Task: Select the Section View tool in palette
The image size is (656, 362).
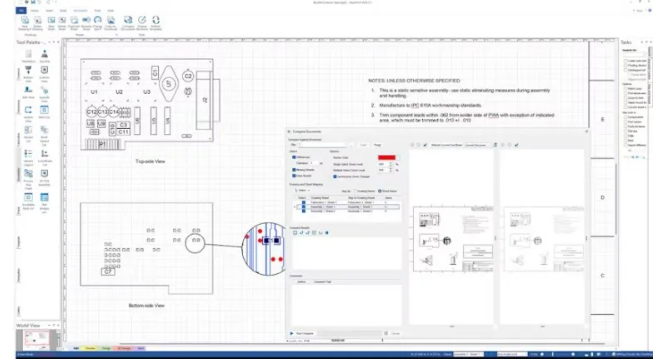Action: click(x=28, y=113)
